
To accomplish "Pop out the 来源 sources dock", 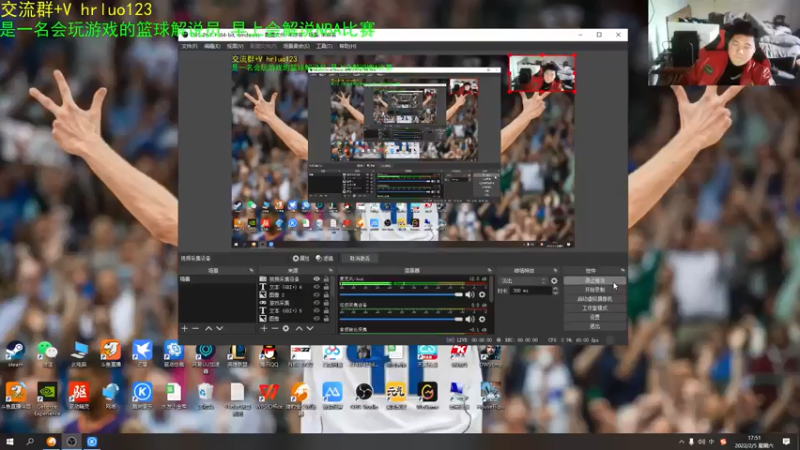I will pyautogui.click(x=331, y=270).
